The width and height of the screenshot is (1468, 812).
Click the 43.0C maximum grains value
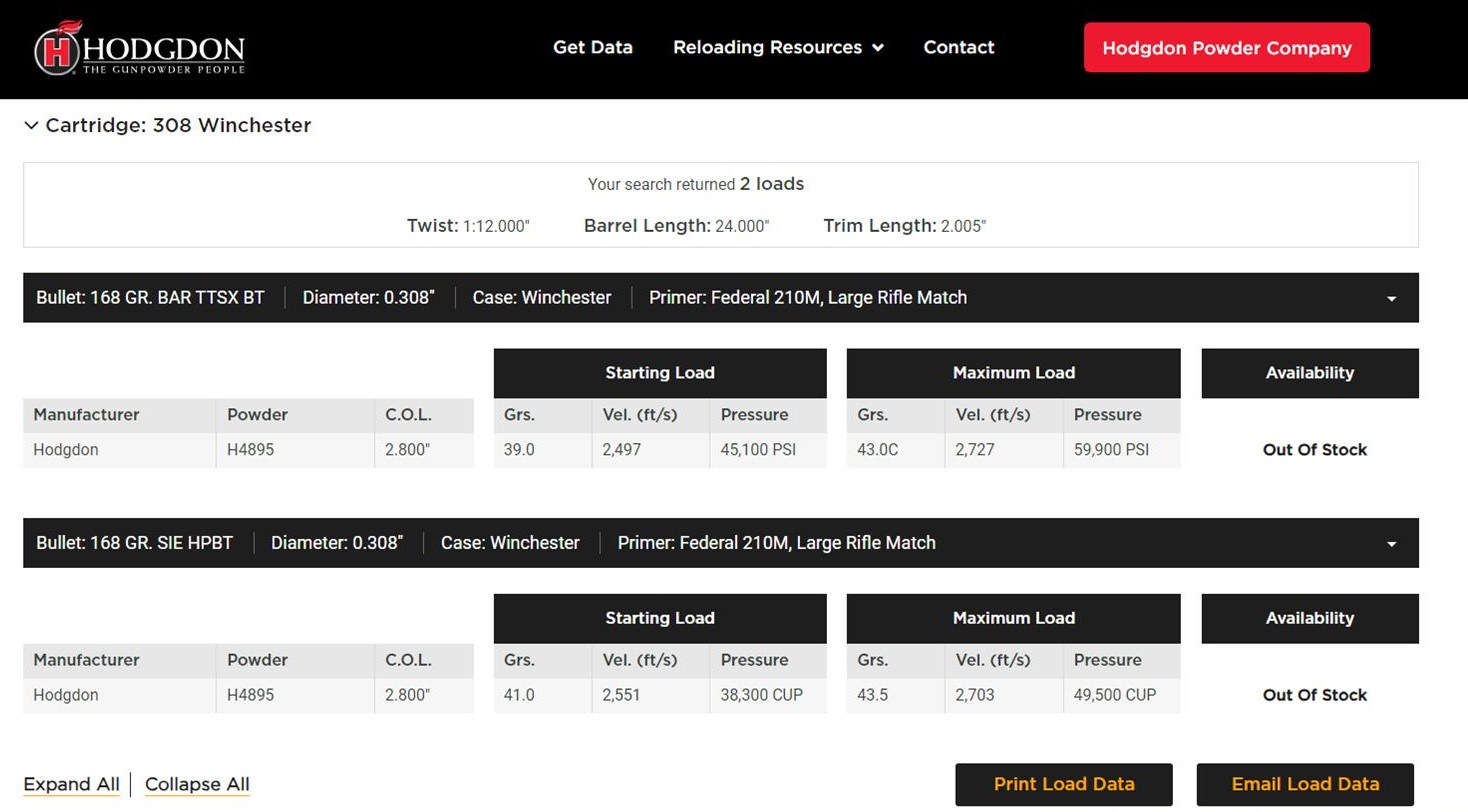878,450
